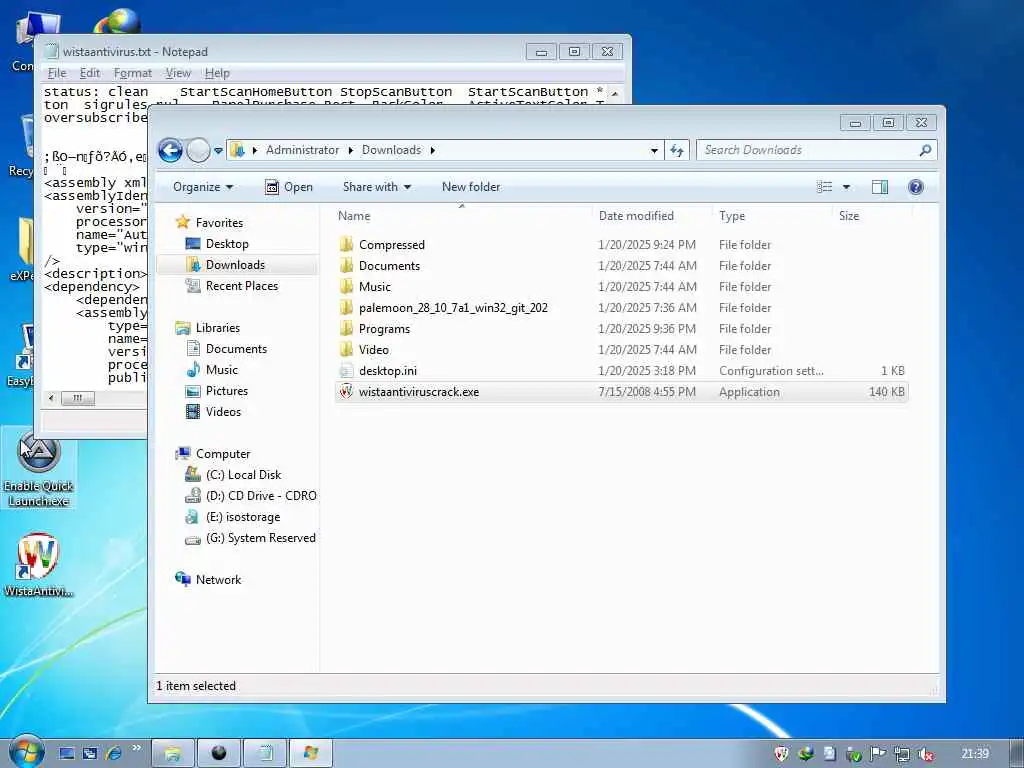This screenshot has height=768, width=1024.
Task: Open the Music library
Action: point(221,370)
